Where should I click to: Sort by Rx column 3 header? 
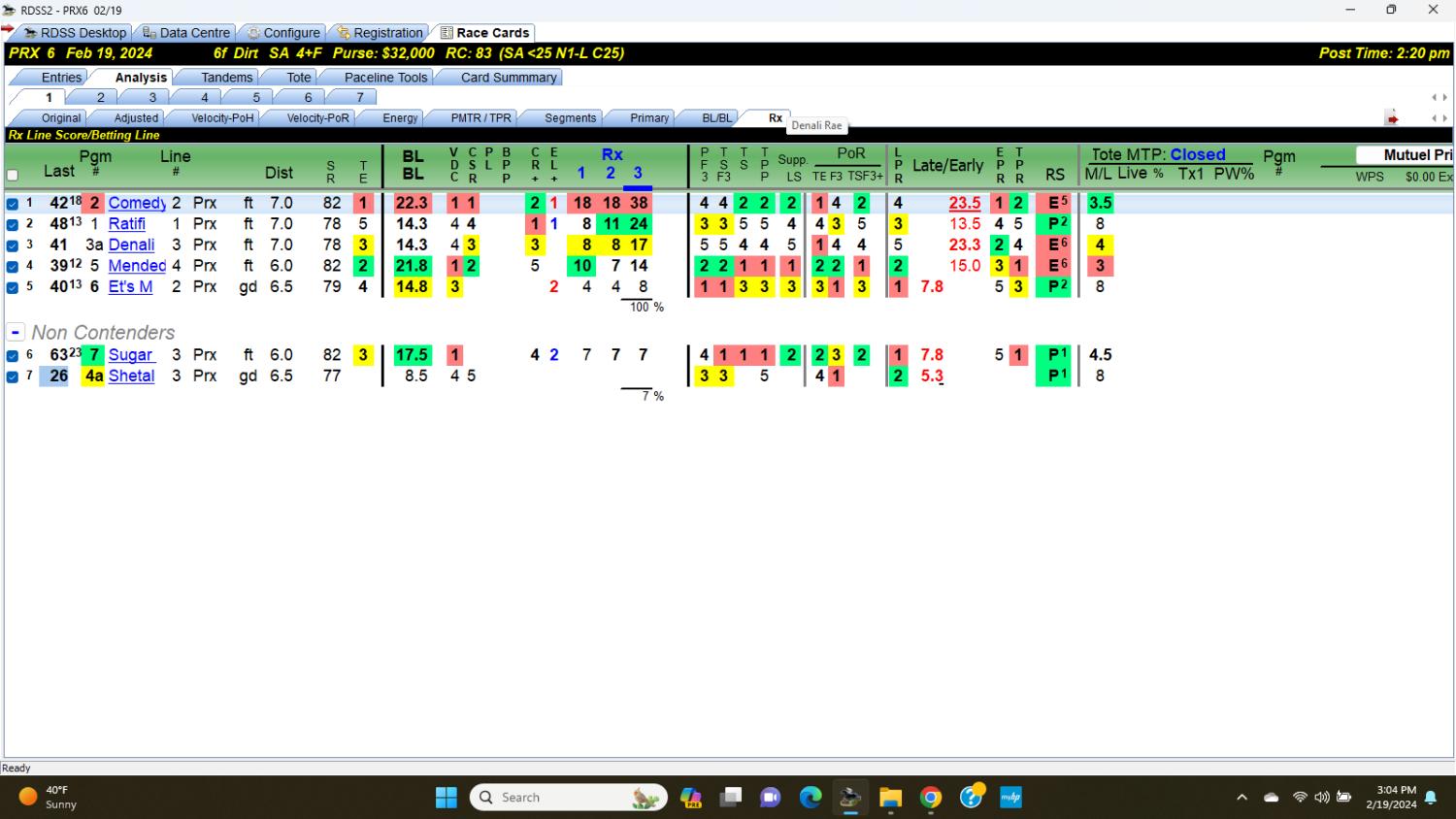pos(638,173)
